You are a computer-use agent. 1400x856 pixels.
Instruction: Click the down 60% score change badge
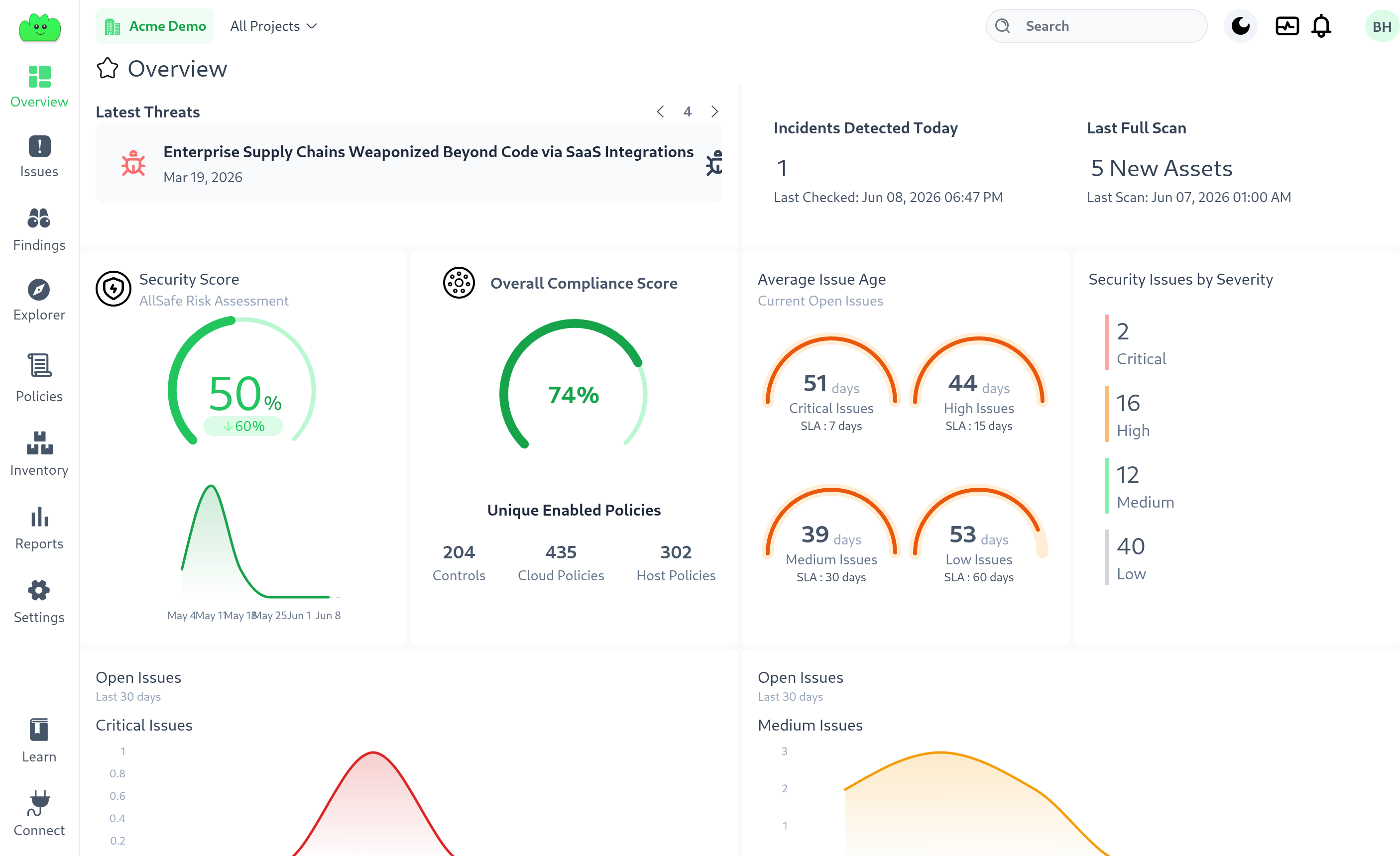(243, 426)
